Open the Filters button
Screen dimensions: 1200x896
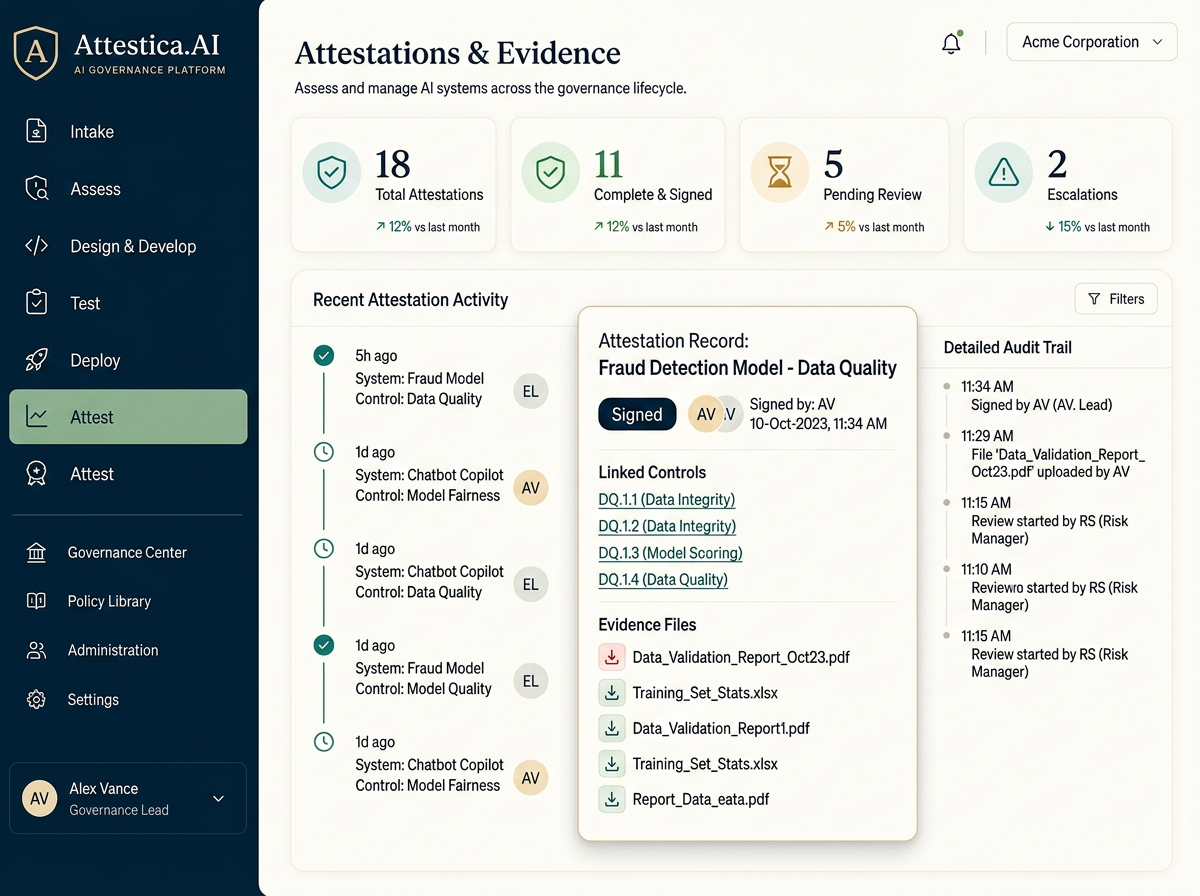coord(1116,299)
